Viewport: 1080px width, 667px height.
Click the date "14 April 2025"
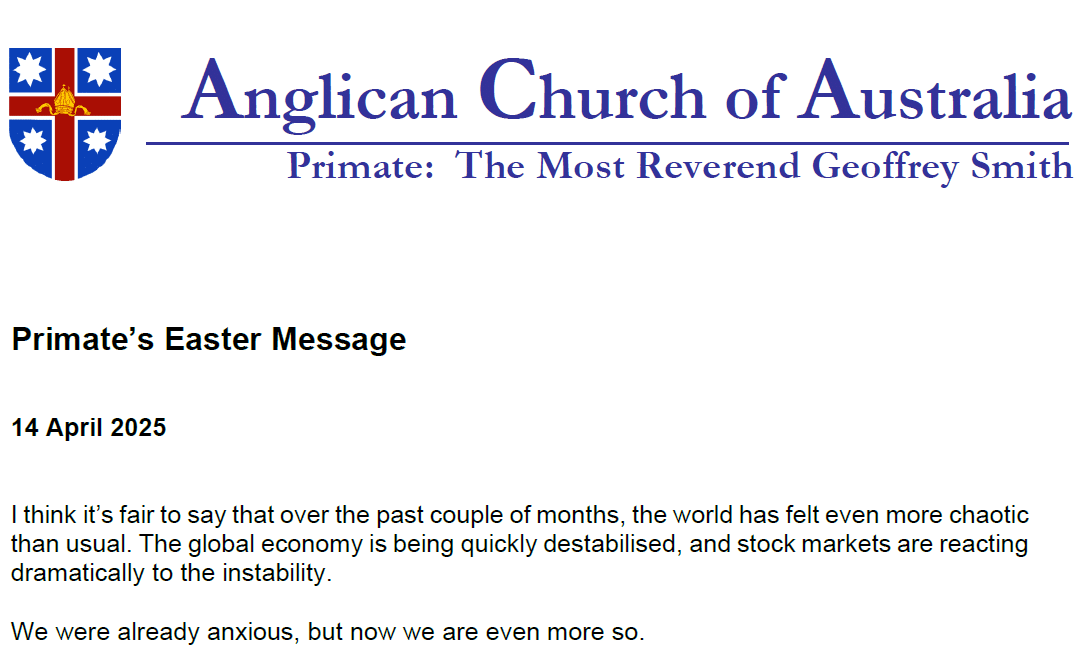pos(89,428)
